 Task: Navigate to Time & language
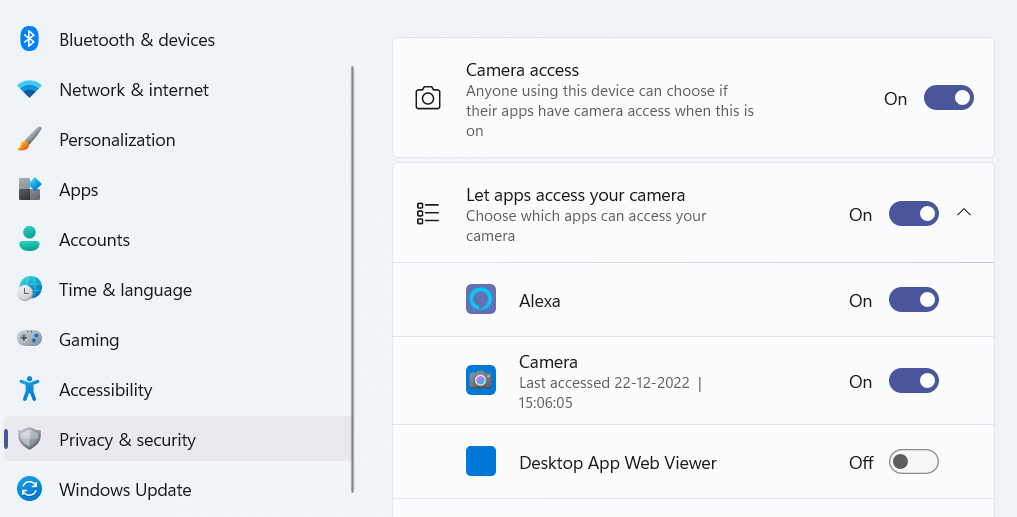tap(176, 289)
